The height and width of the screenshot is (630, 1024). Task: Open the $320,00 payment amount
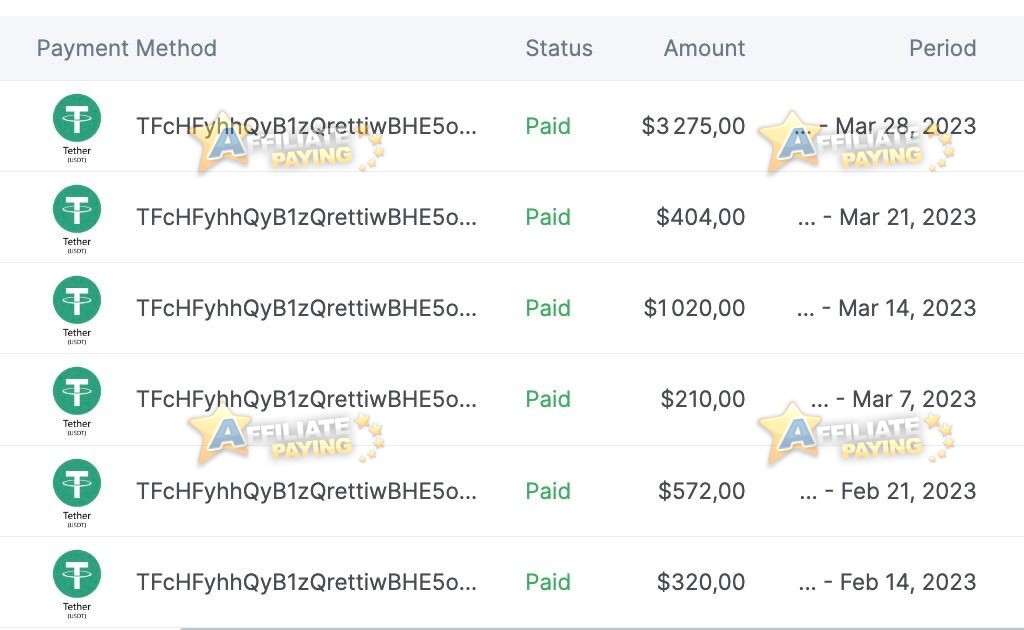tap(701, 582)
